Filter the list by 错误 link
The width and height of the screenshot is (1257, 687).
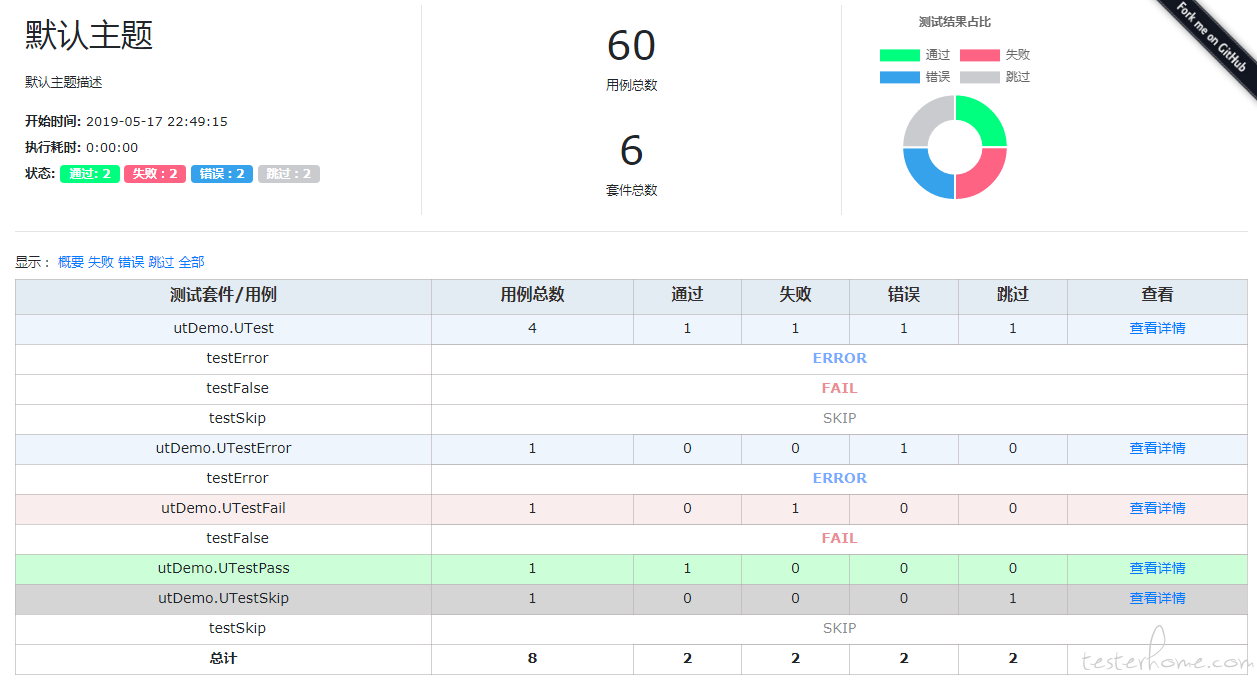(x=131, y=262)
